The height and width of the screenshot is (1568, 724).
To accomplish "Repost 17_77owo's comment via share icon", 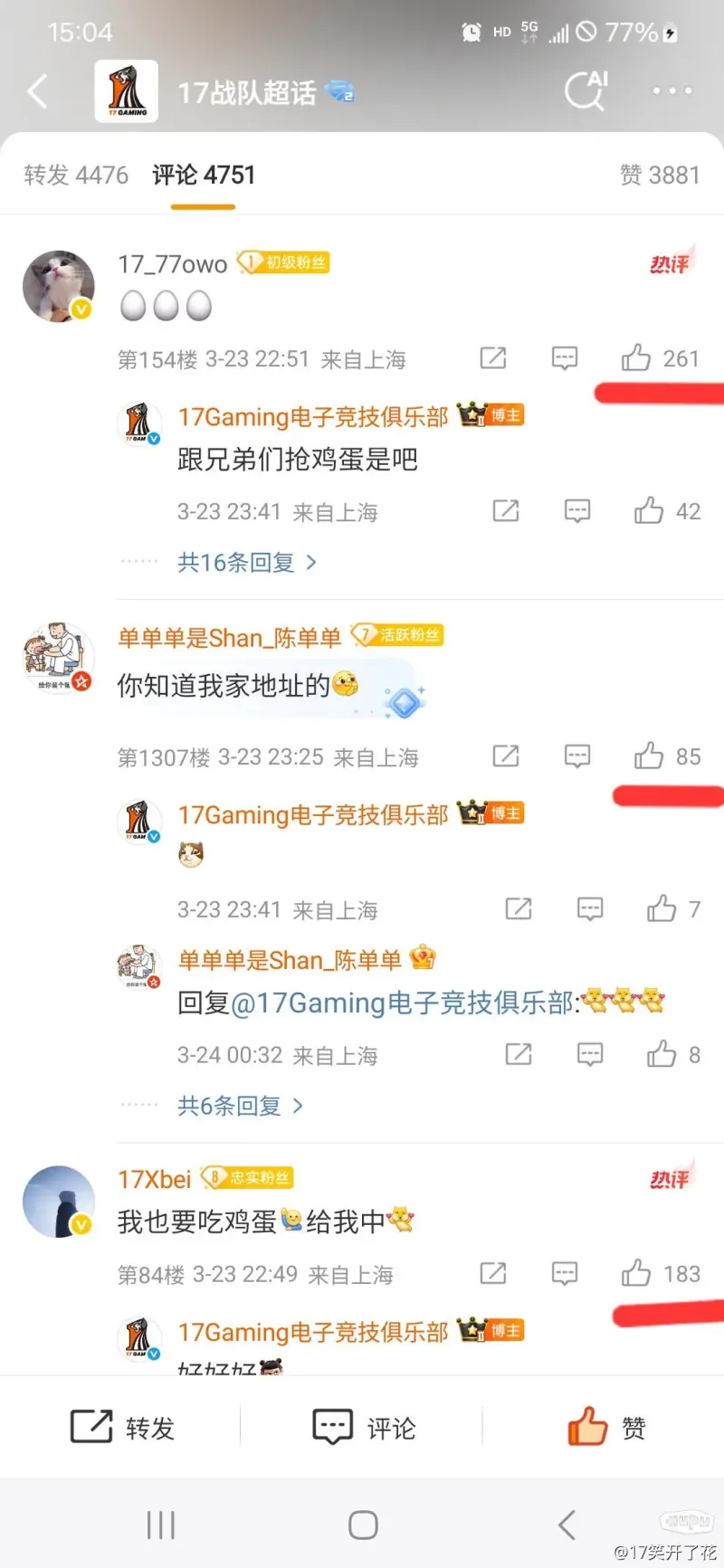I will pyautogui.click(x=493, y=358).
